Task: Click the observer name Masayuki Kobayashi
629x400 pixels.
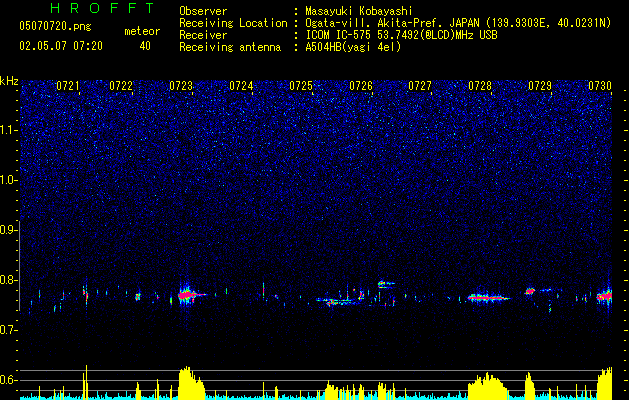Action: [359, 11]
